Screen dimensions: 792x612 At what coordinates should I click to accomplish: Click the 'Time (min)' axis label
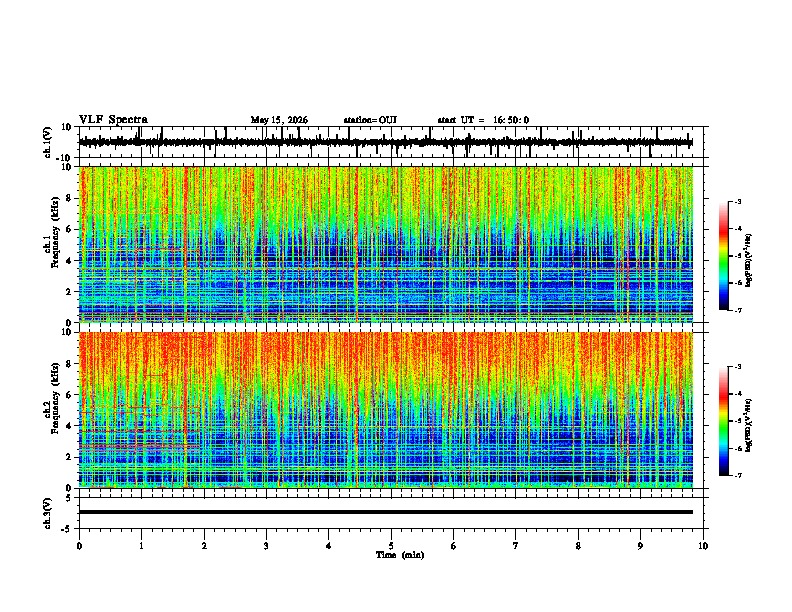tap(400, 555)
